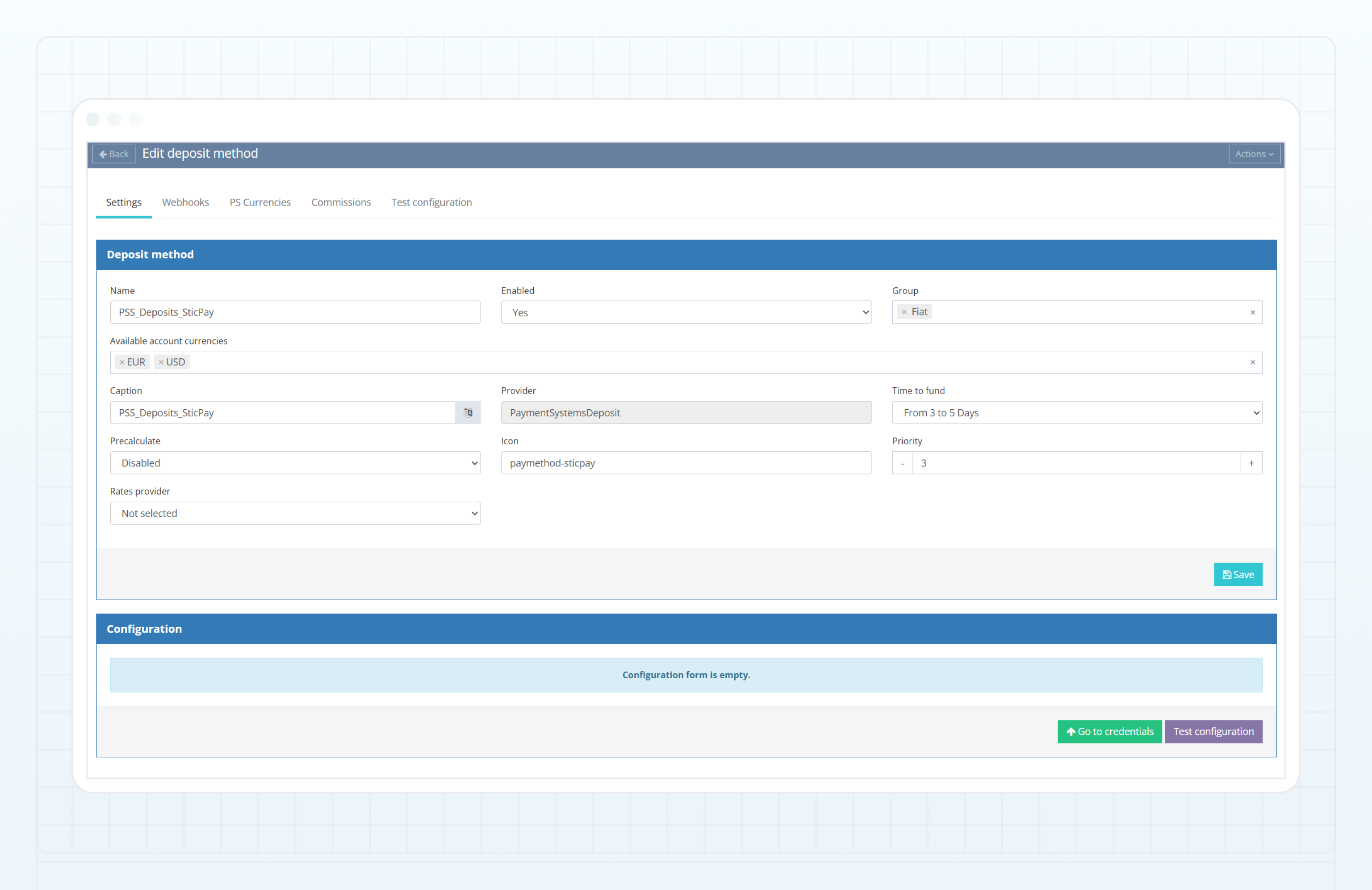Open the Rates provider dropdown
Viewport: 1372px width, 890px height.
[295, 513]
